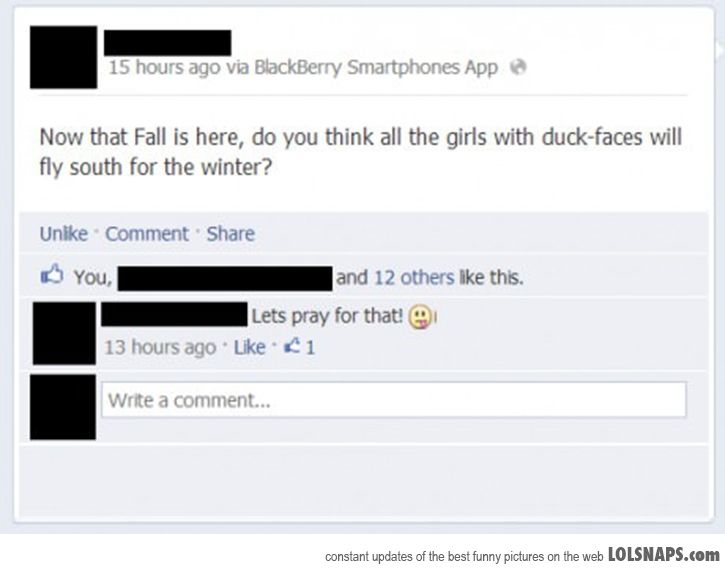Click your own avatar beside the comment box
Image resolution: width=725 pixels, height=574 pixels.
click(x=63, y=407)
